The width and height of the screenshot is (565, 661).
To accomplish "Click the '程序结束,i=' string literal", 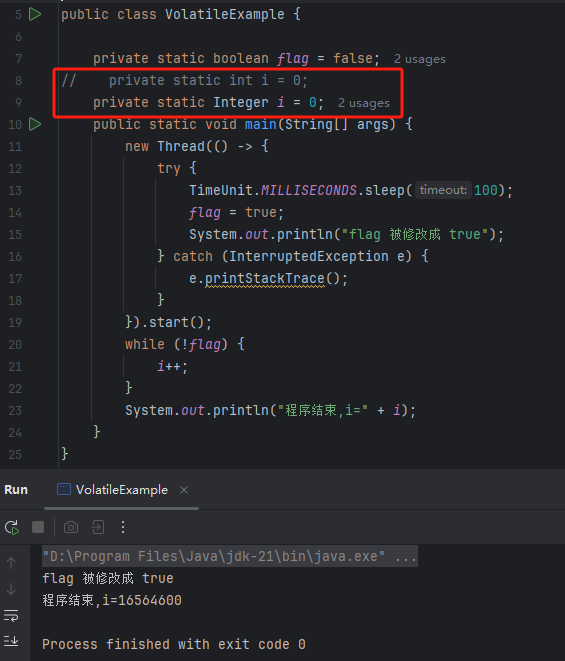I will coord(323,410).
